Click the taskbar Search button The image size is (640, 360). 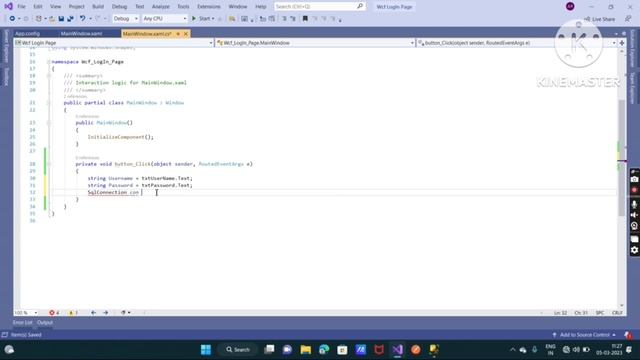click(238, 349)
